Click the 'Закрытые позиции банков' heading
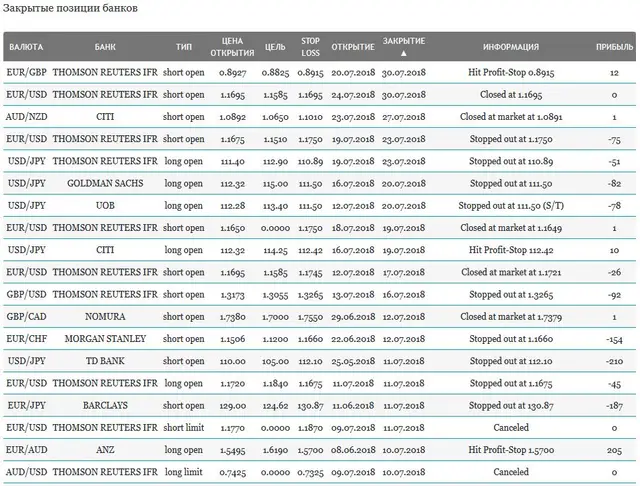640x486 pixels. (70, 8)
